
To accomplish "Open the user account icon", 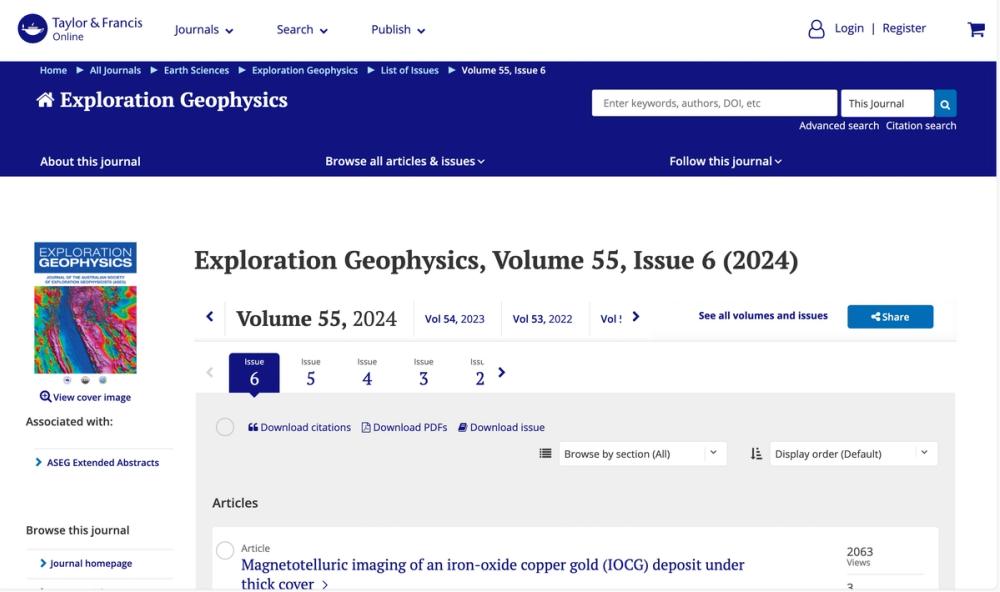I will pyautogui.click(x=816, y=29).
